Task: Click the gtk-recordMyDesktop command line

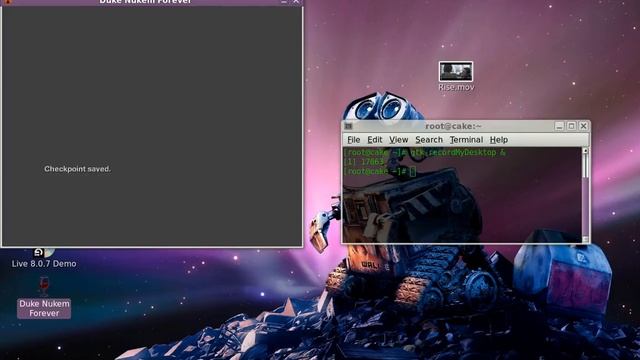Action: coord(424,152)
